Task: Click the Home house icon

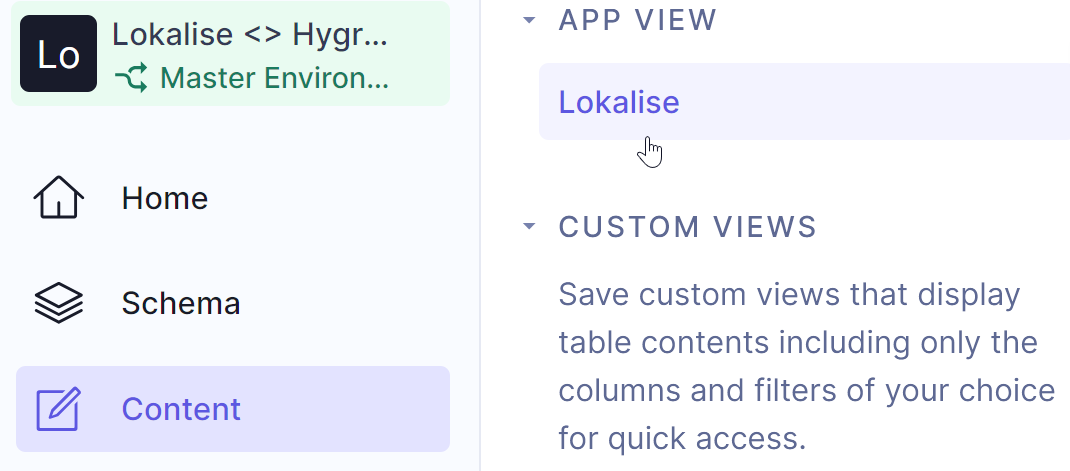Action: pos(59,198)
